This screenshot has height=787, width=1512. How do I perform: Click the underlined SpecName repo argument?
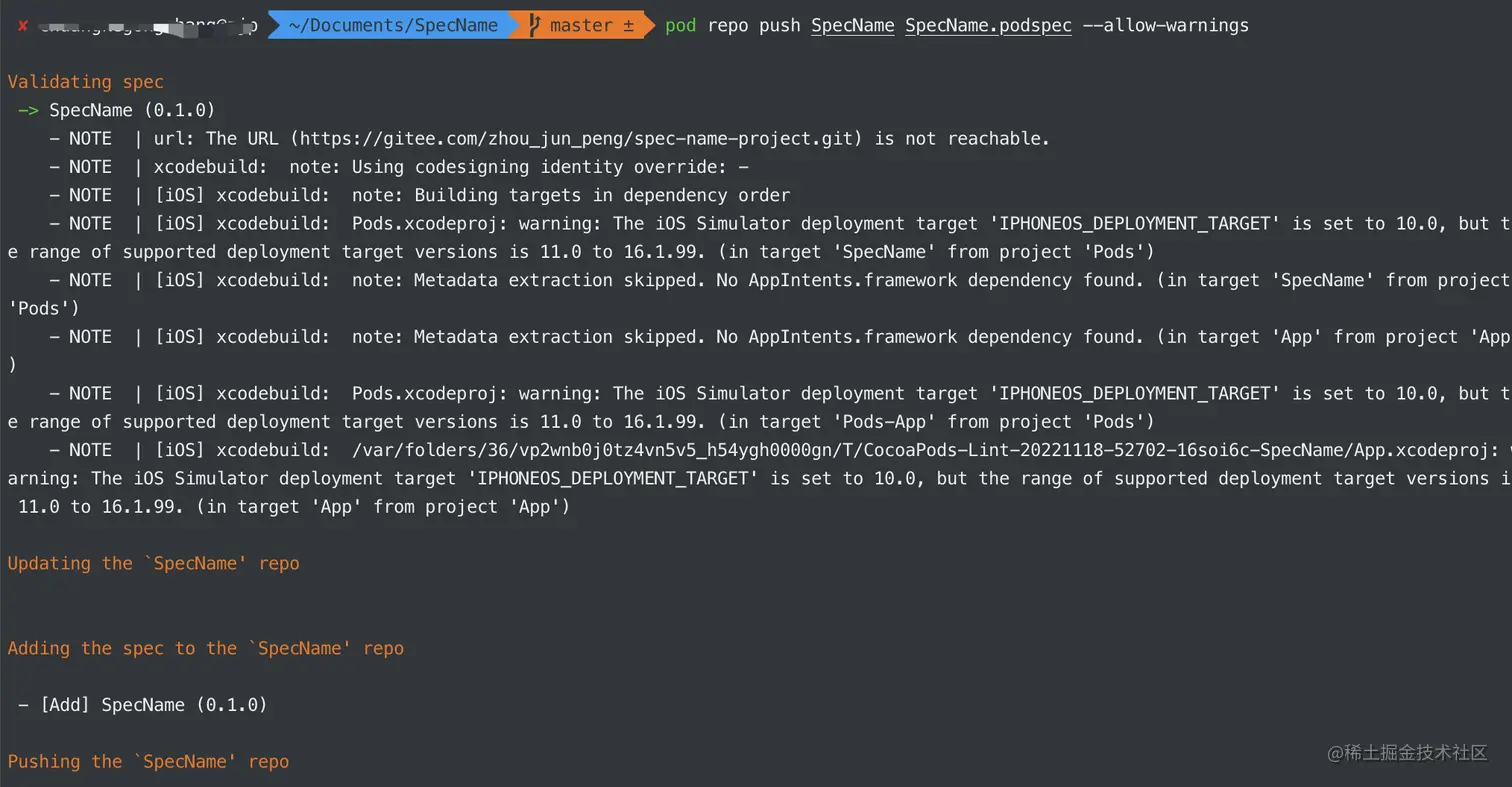(852, 26)
